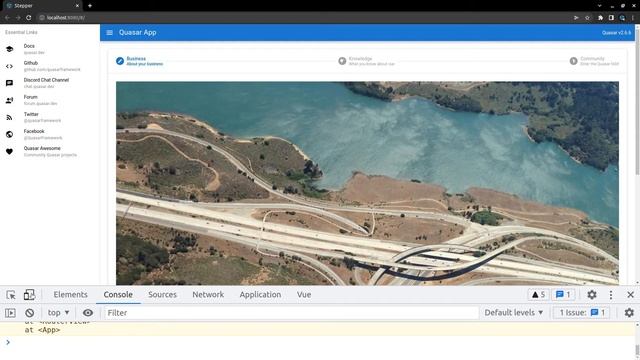This screenshot has width=640, height=360.
Task: Reload the localhost page
Action: [29, 18]
